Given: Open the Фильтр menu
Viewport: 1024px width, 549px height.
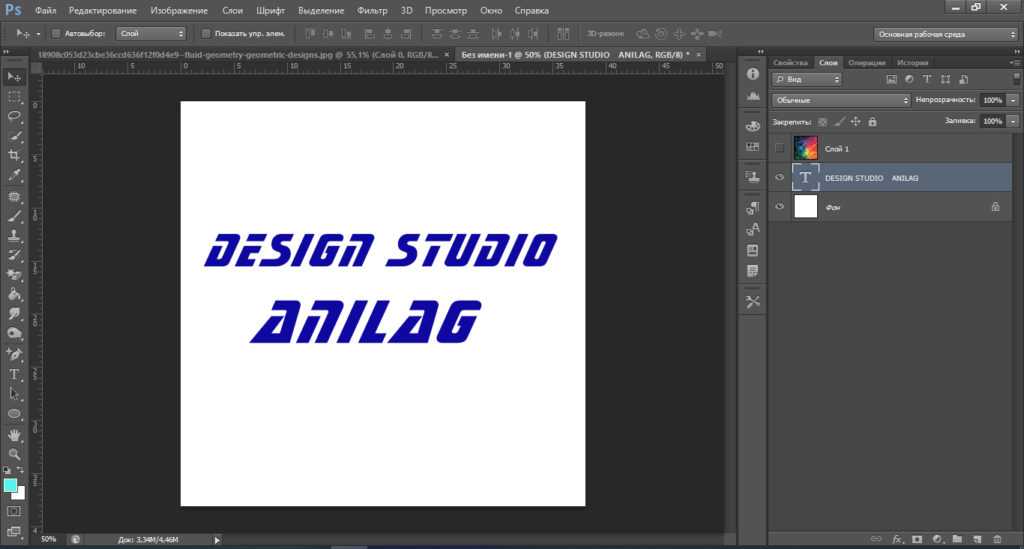Looking at the screenshot, I should coord(372,9).
